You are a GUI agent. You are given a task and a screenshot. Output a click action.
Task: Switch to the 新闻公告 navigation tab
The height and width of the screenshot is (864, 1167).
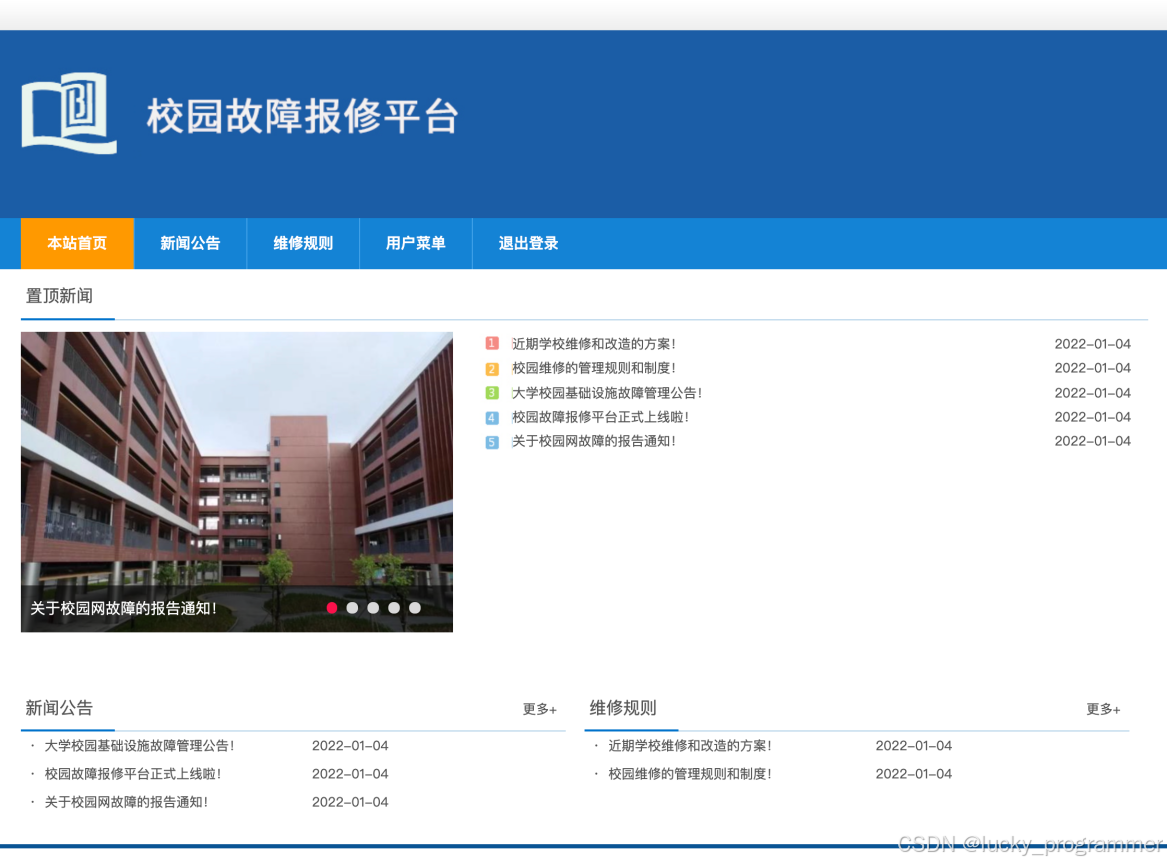190,243
